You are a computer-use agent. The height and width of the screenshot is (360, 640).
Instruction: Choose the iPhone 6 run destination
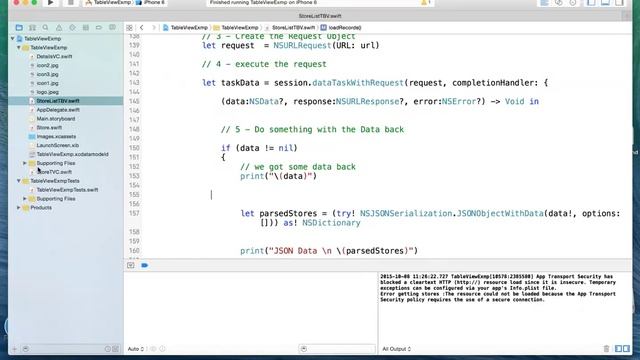pyautogui.click(x=150, y=2)
